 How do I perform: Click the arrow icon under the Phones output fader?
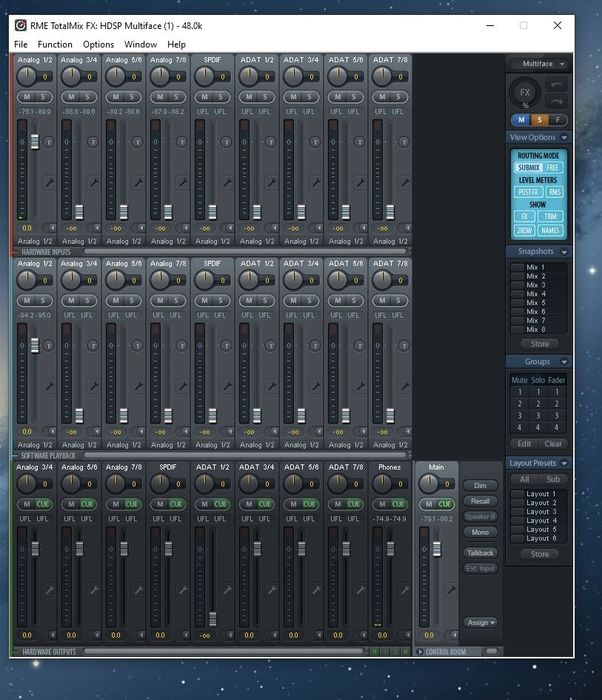[x=407, y=635]
